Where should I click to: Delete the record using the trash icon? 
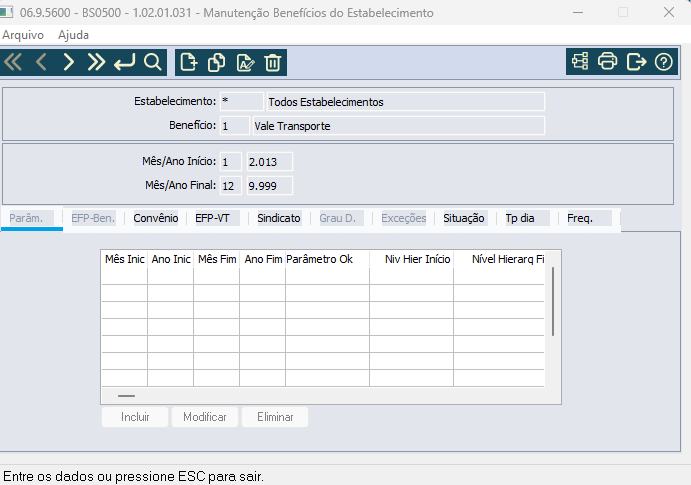[273, 62]
